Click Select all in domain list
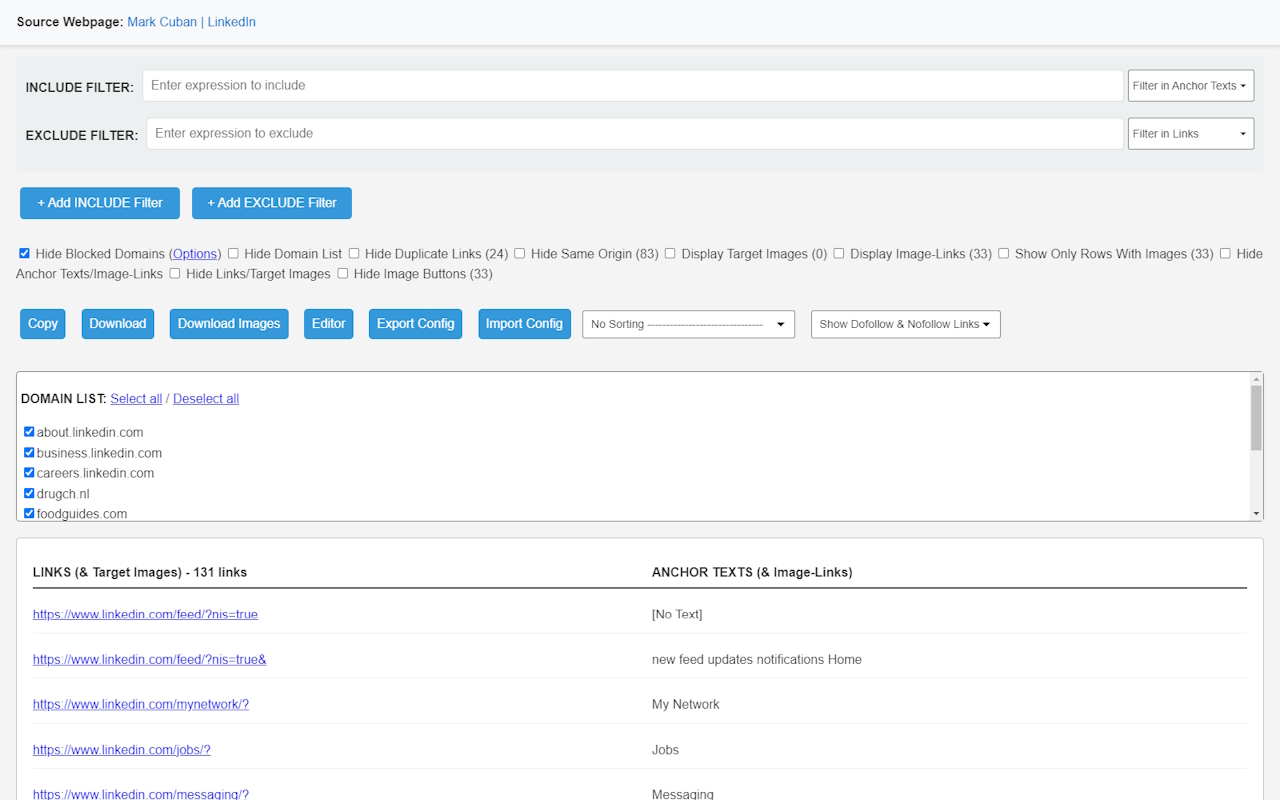The width and height of the screenshot is (1280, 800). [136, 399]
